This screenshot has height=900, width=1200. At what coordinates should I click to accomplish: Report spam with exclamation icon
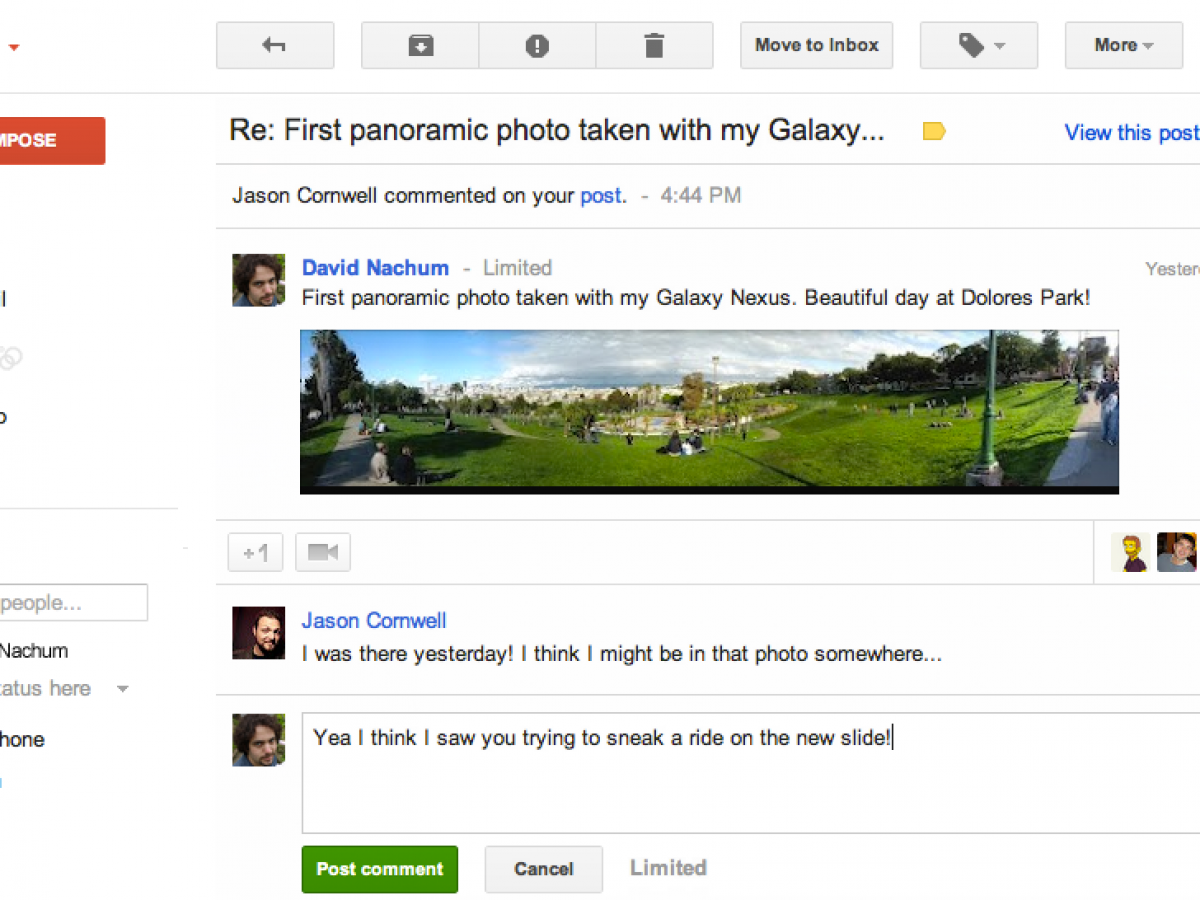tap(537, 46)
